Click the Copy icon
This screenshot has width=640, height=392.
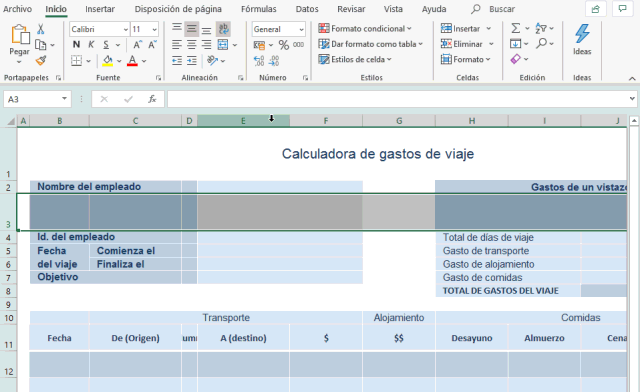40,45
